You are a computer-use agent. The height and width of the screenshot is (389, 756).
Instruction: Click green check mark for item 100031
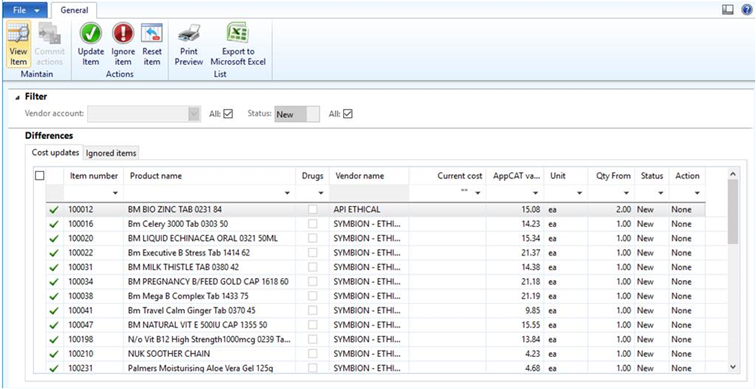coord(54,268)
